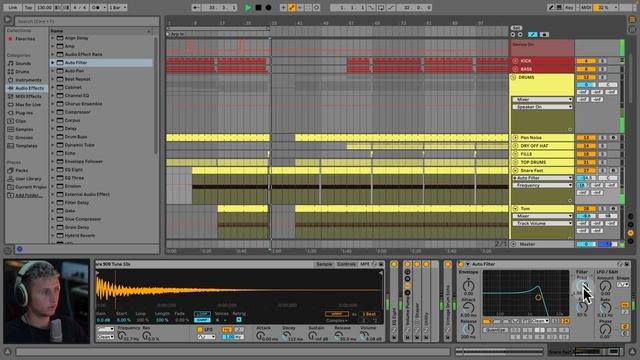This screenshot has width=640, height=360.
Task: Open the Instruments category
Action: pyautogui.click(x=28, y=80)
